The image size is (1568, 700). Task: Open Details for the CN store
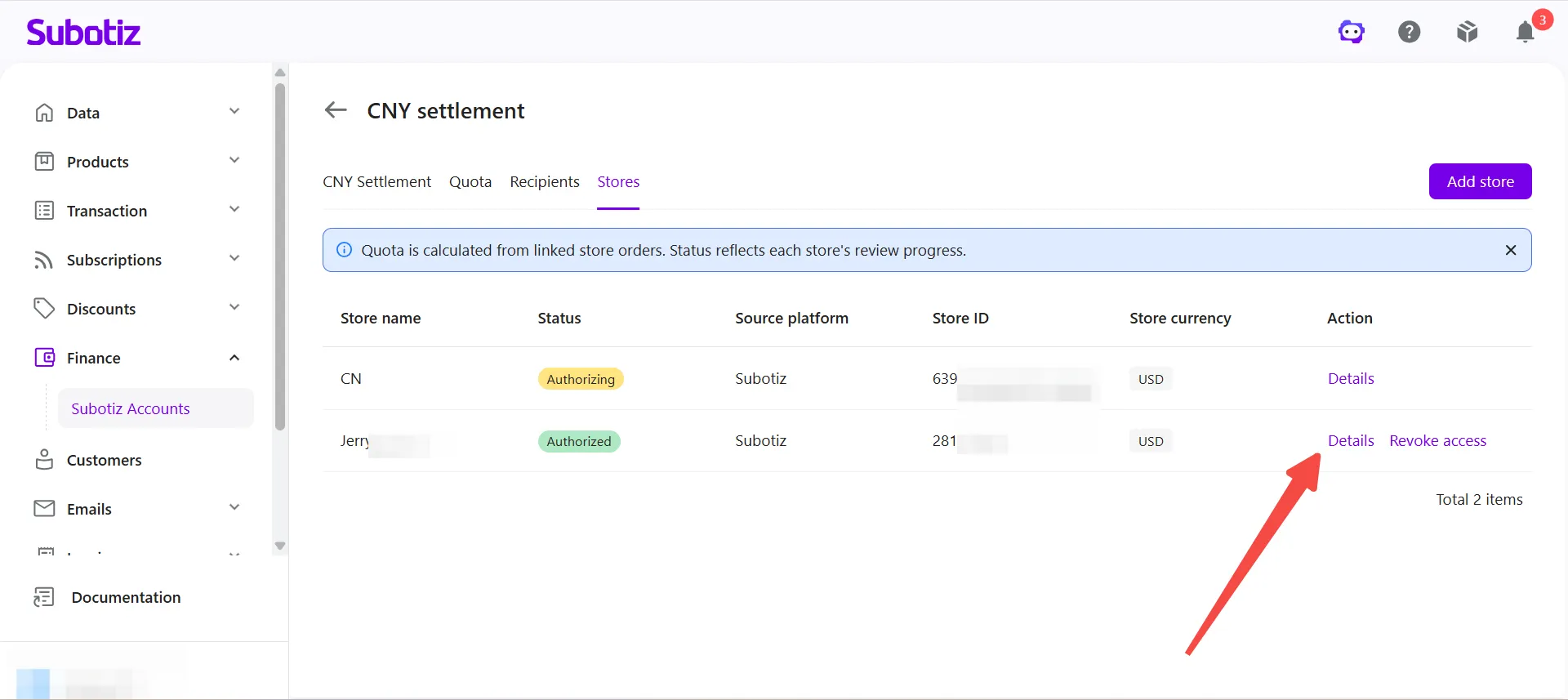point(1351,378)
